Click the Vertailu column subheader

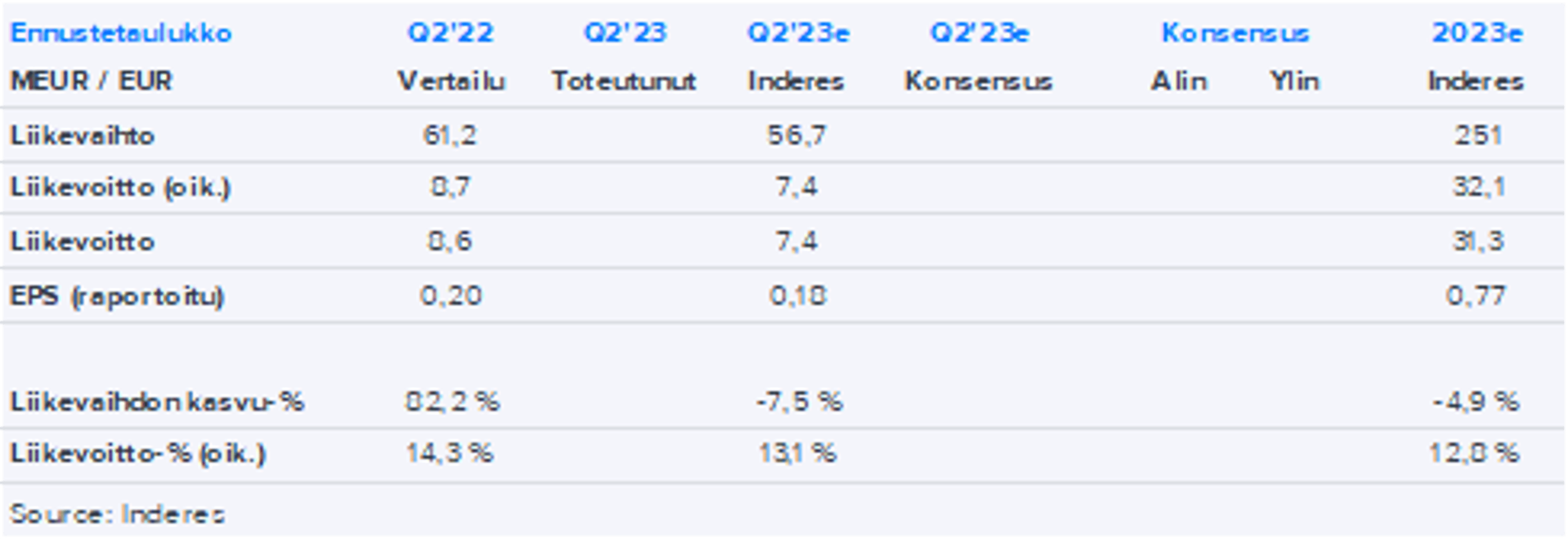coord(452,81)
